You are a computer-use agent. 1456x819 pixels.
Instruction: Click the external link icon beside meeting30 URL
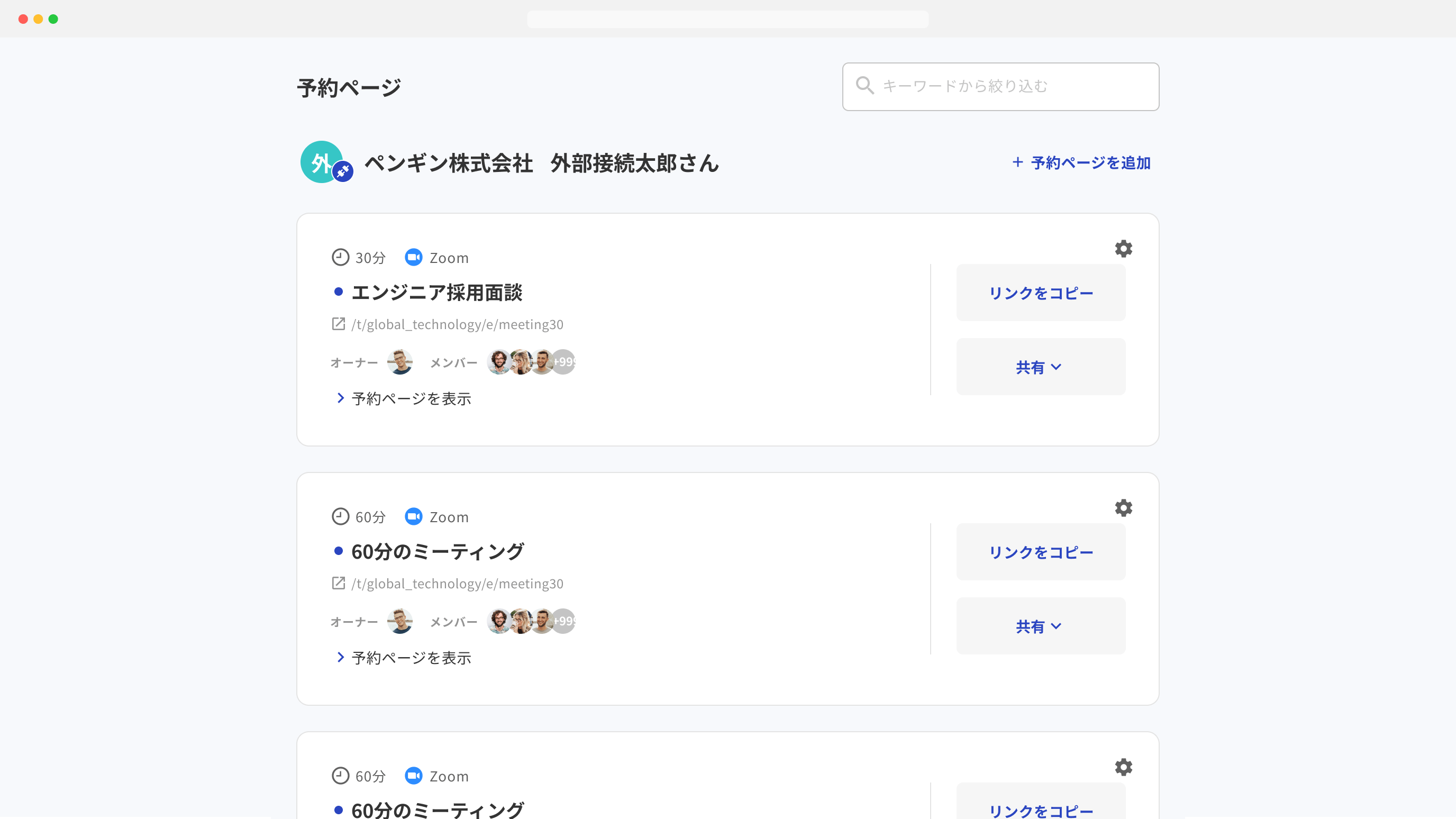pyautogui.click(x=338, y=324)
